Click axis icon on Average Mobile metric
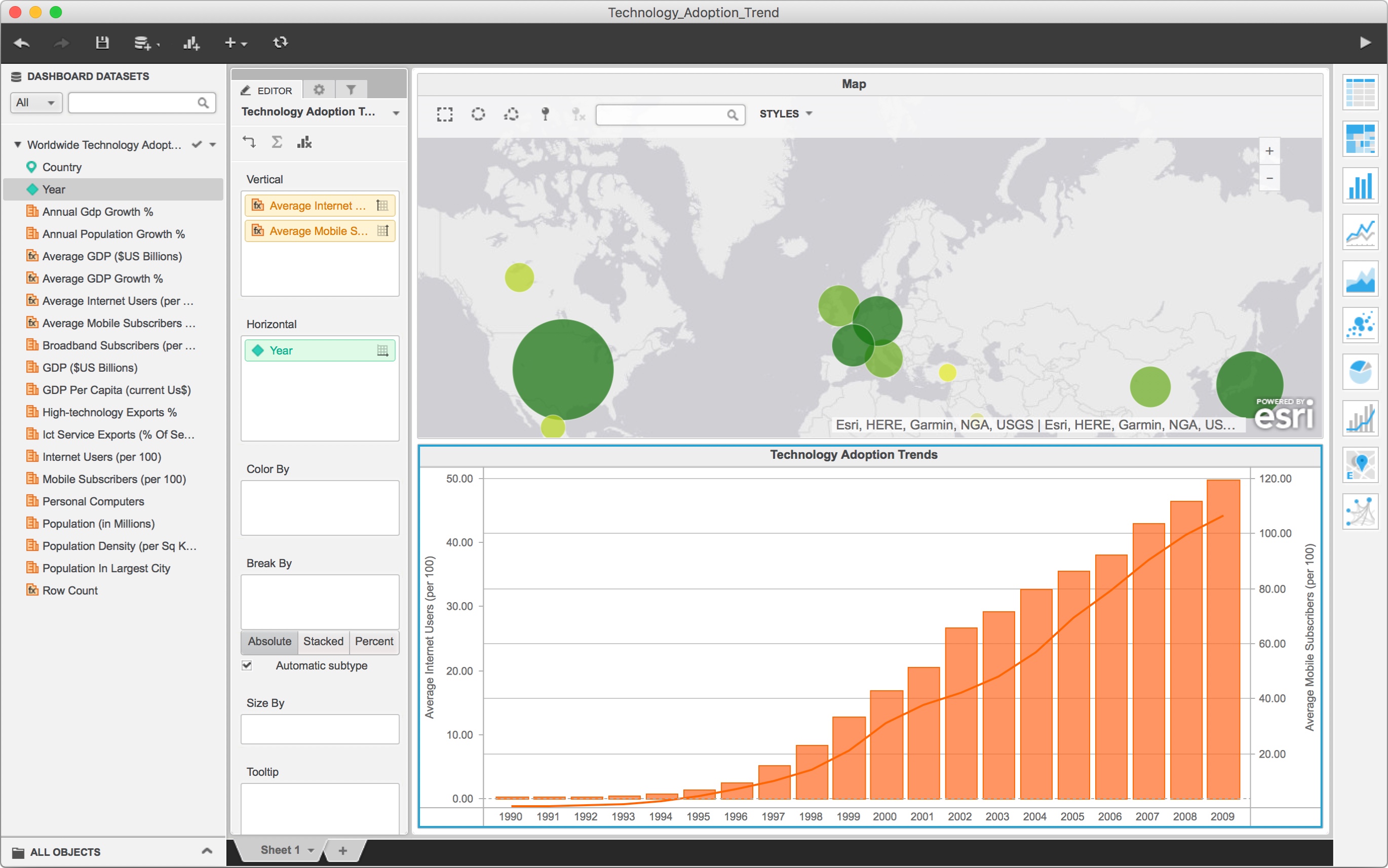Viewport: 1388px width, 868px height. click(382, 231)
